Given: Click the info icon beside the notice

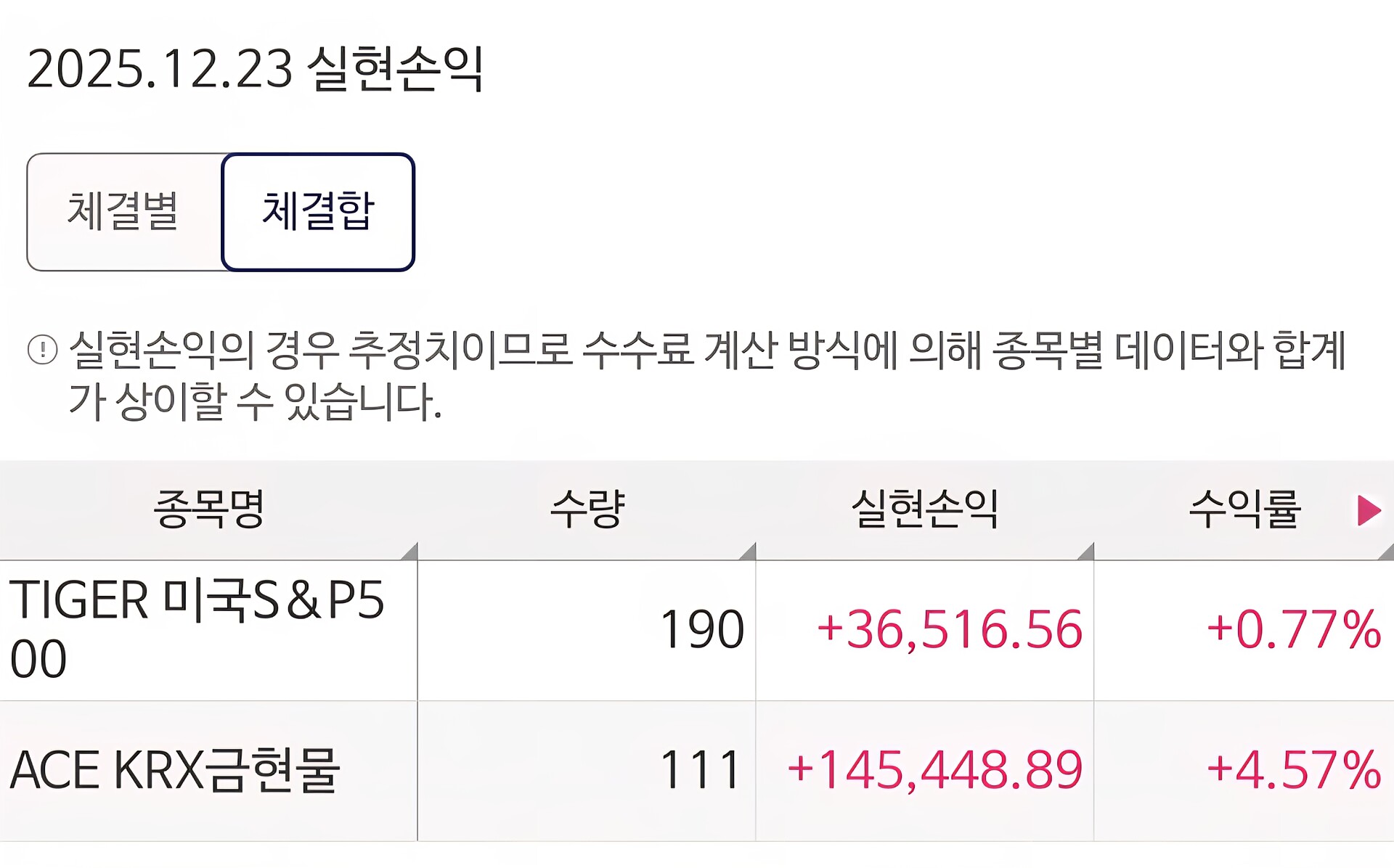Looking at the screenshot, I should pyautogui.click(x=42, y=350).
